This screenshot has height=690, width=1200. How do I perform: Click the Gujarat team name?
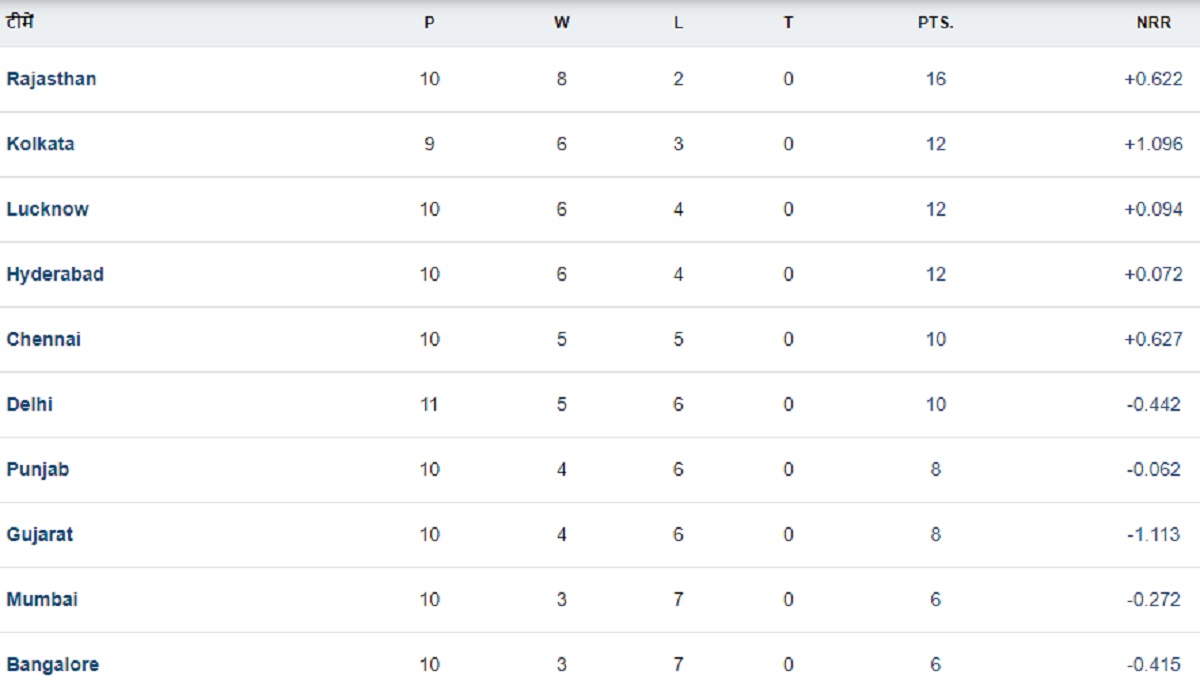click(x=39, y=534)
